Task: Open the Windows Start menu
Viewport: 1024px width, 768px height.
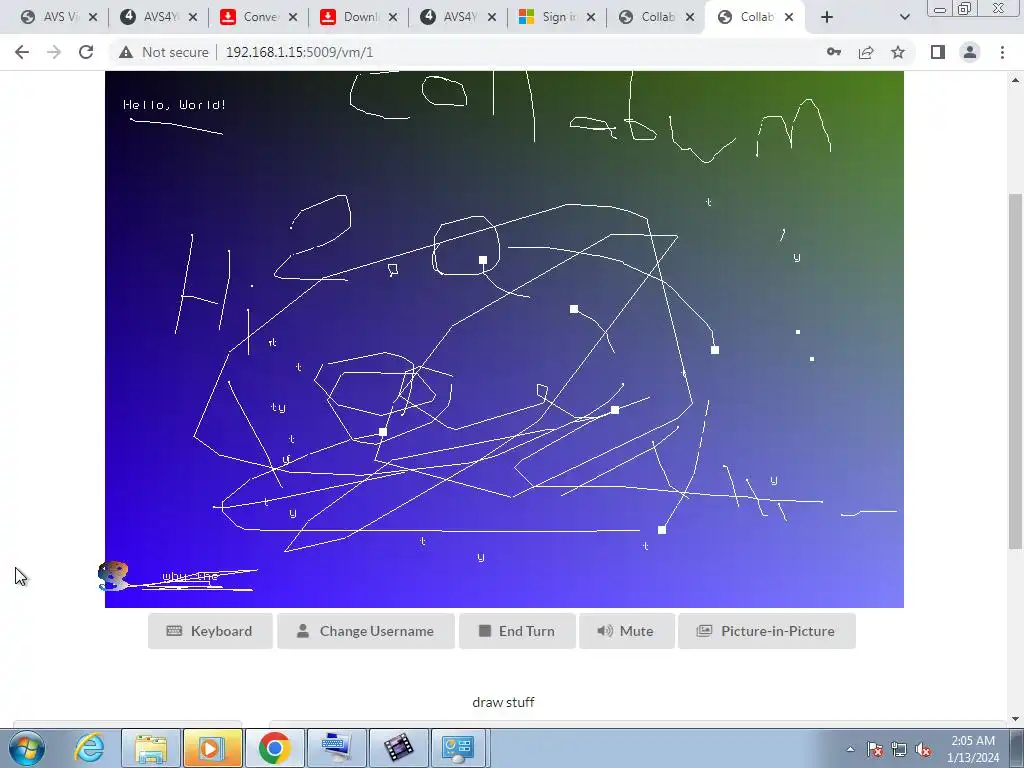Action: [x=27, y=748]
